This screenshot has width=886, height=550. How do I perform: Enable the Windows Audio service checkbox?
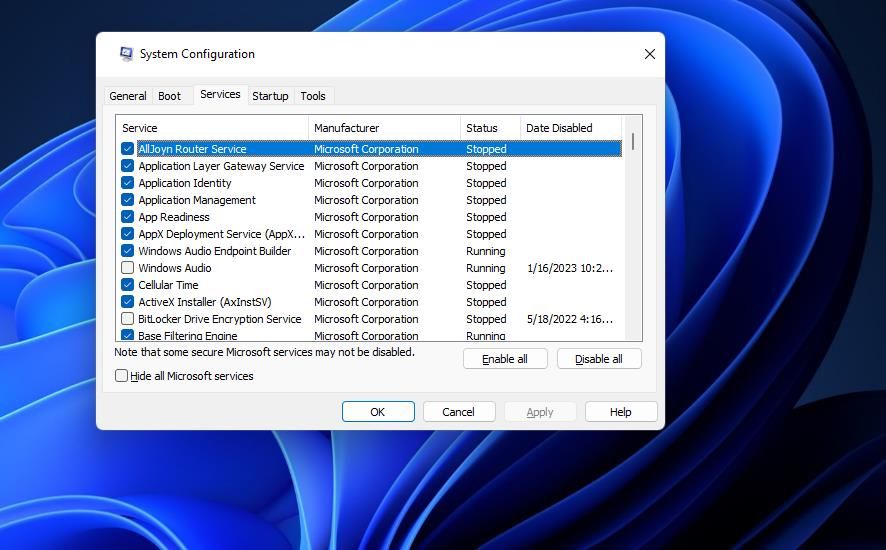click(x=127, y=268)
